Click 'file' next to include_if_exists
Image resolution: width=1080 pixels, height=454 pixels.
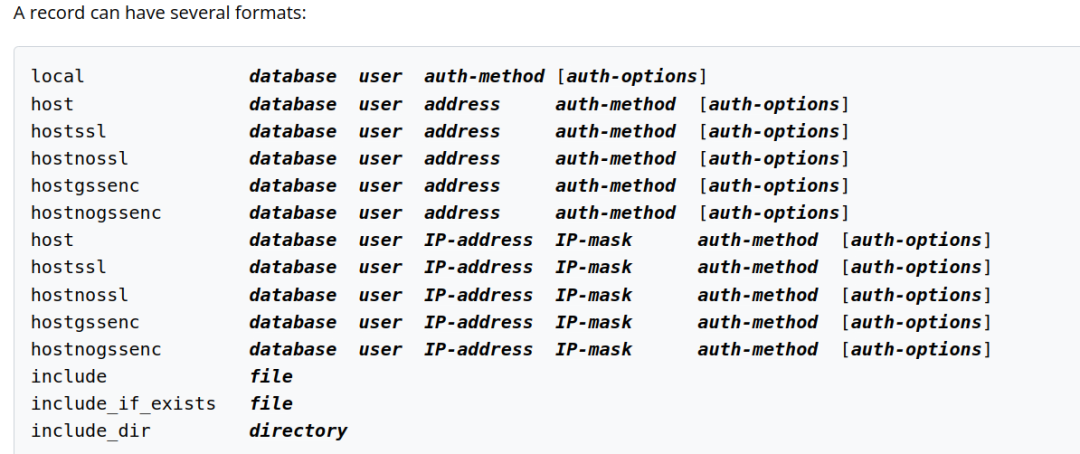pyautogui.click(x=271, y=403)
